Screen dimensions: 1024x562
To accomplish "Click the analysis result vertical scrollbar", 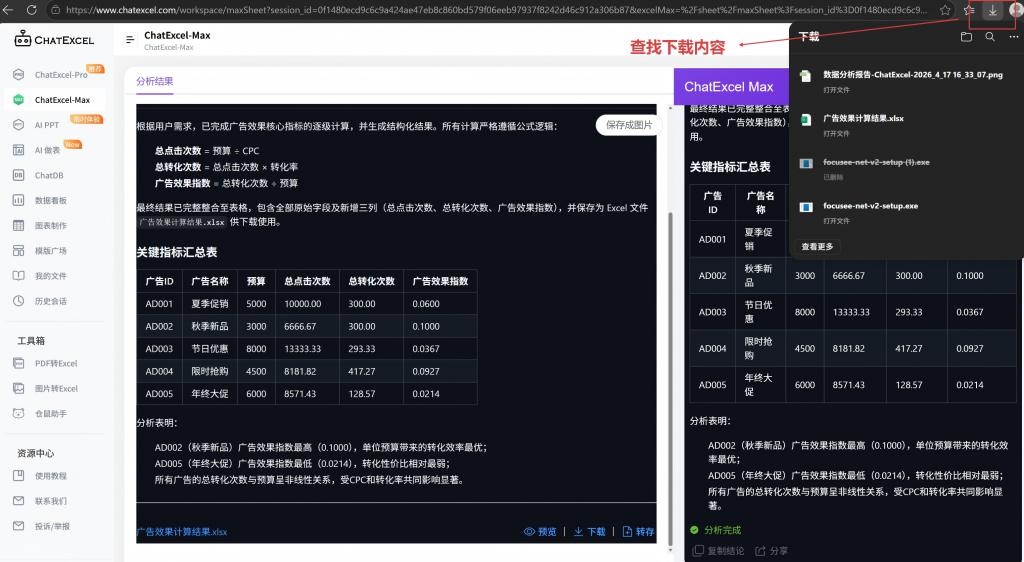I will 670,379.
